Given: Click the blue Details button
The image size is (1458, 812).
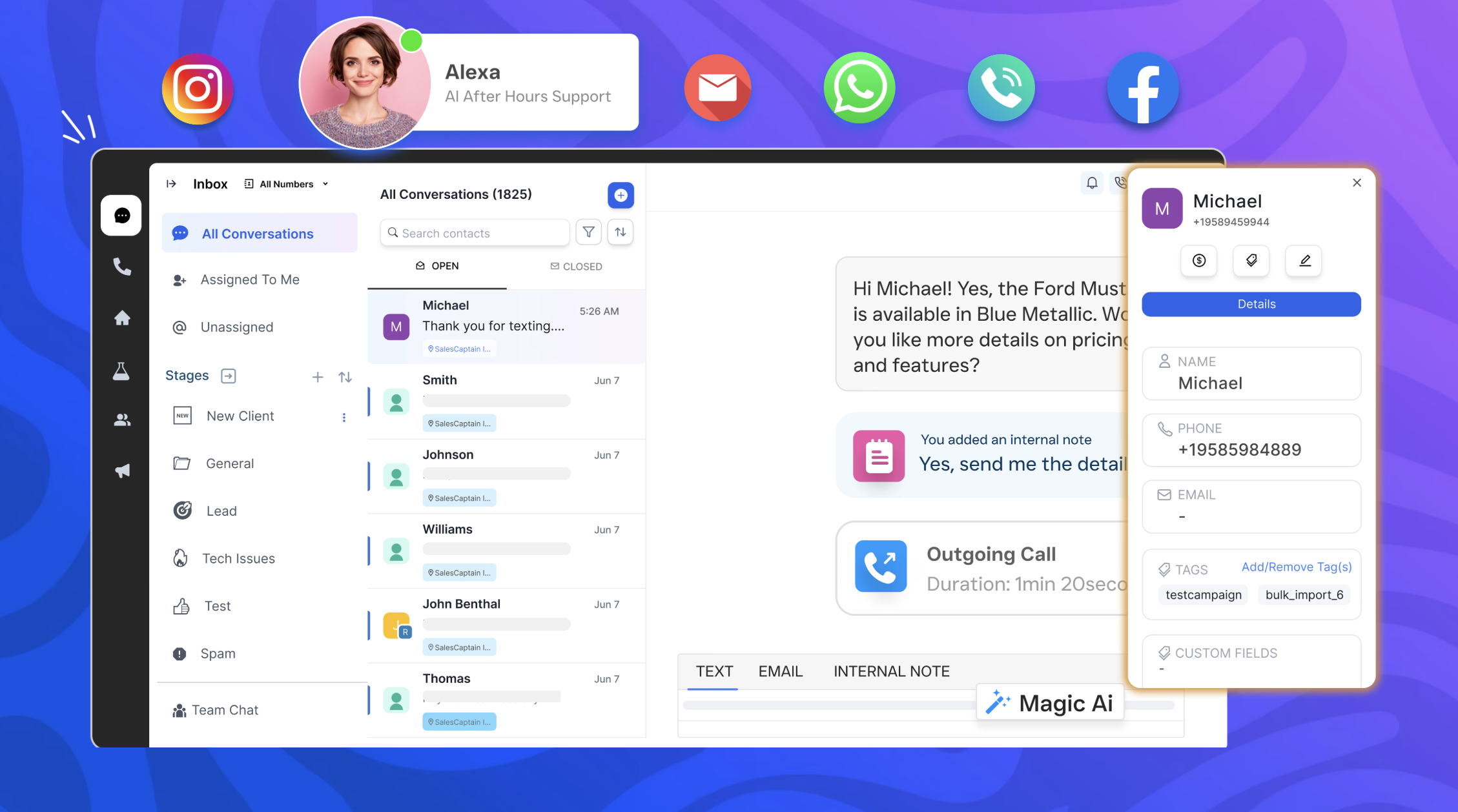Looking at the screenshot, I should [x=1251, y=304].
